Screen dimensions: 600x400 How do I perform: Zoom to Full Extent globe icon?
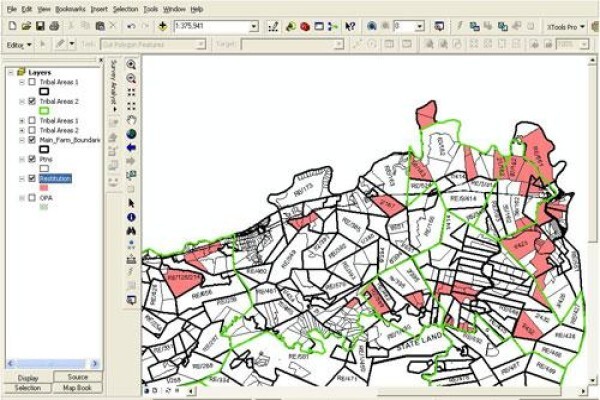(131, 134)
